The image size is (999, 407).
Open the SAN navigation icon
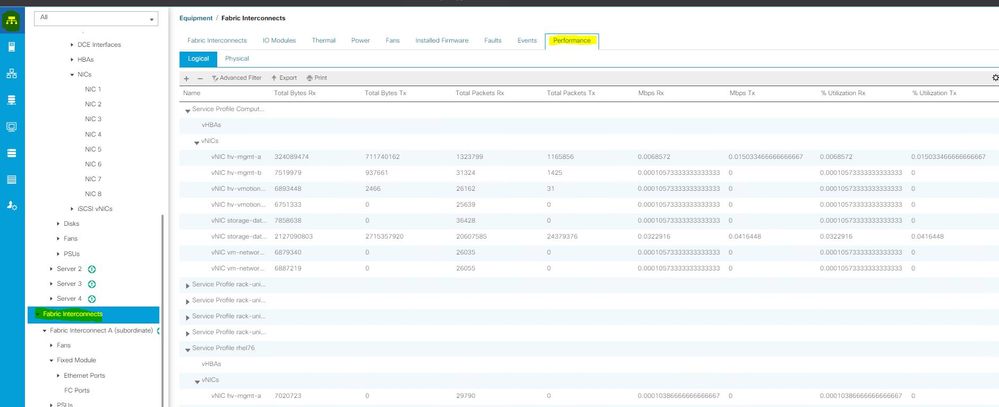pyautogui.click(x=11, y=100)
